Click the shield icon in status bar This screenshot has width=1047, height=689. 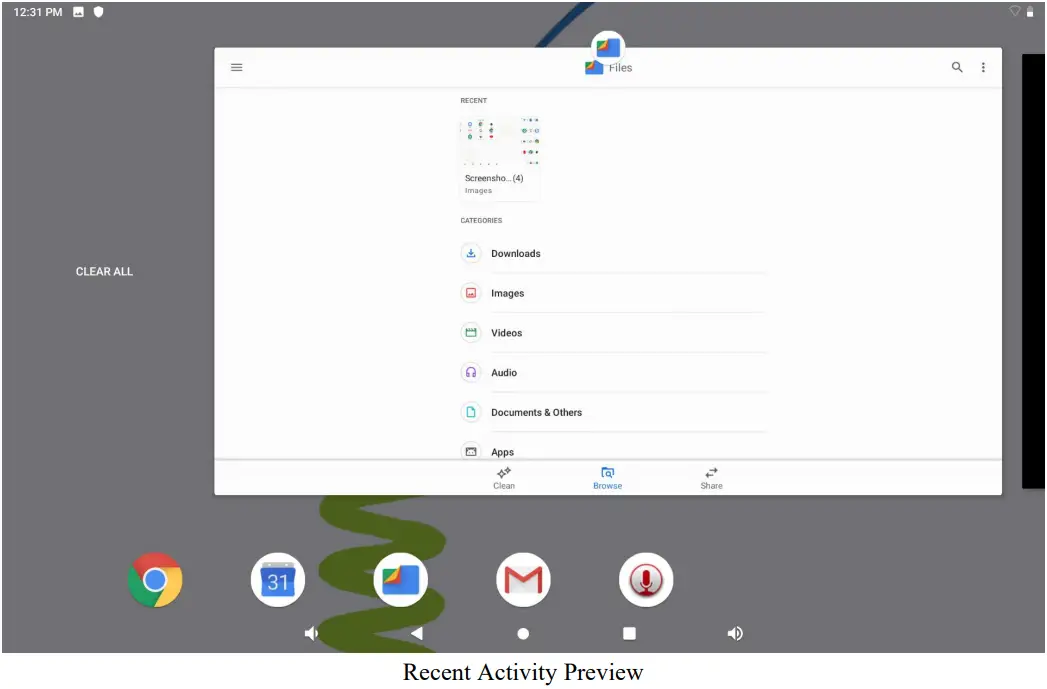tap(98, 12)
